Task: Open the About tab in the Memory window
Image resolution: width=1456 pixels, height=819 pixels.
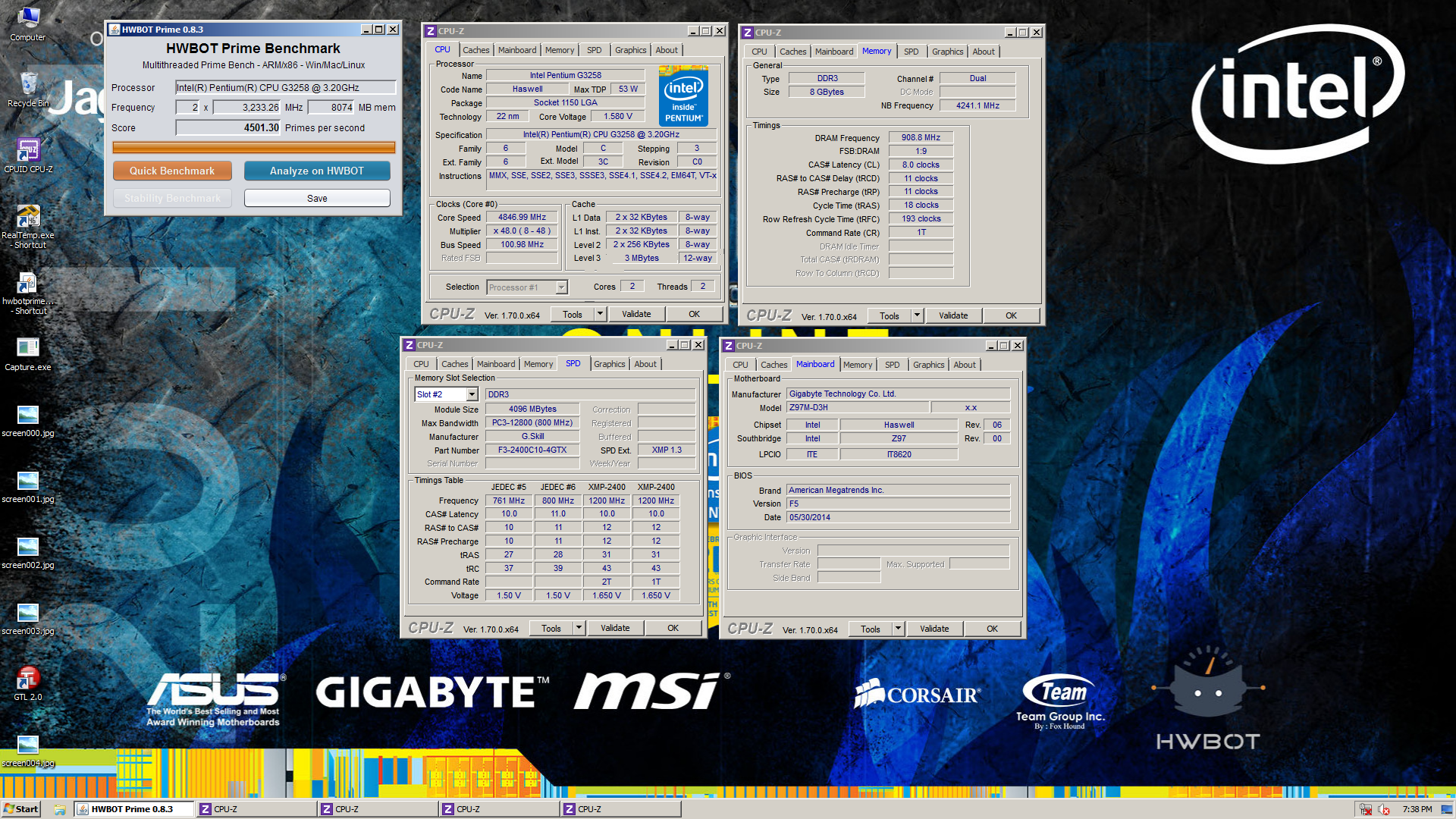Action: (984, 52)
